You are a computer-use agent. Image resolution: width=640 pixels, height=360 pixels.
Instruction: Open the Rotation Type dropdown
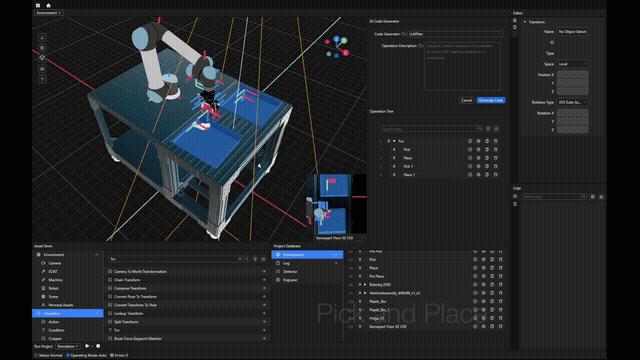pyautogui.click(x=572, y=102)
